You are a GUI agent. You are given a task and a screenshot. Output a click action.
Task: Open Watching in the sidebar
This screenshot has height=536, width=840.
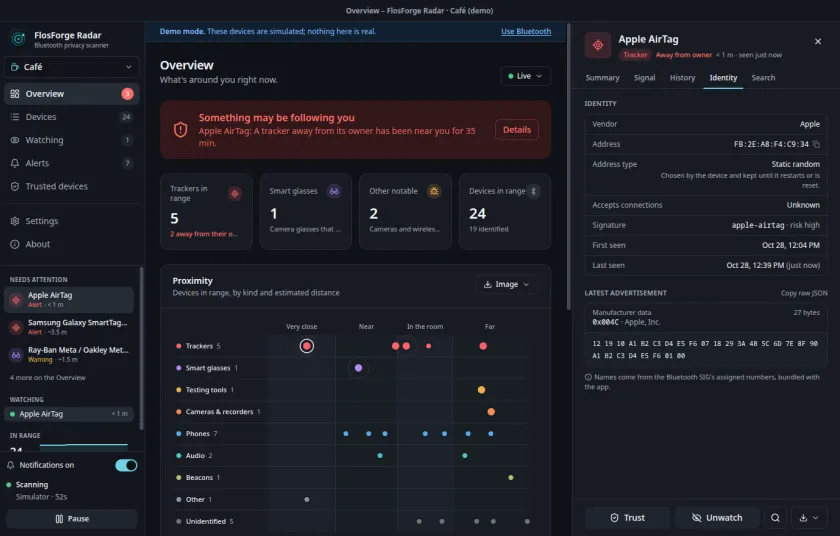pyautogui.click(x=72, y=140)
